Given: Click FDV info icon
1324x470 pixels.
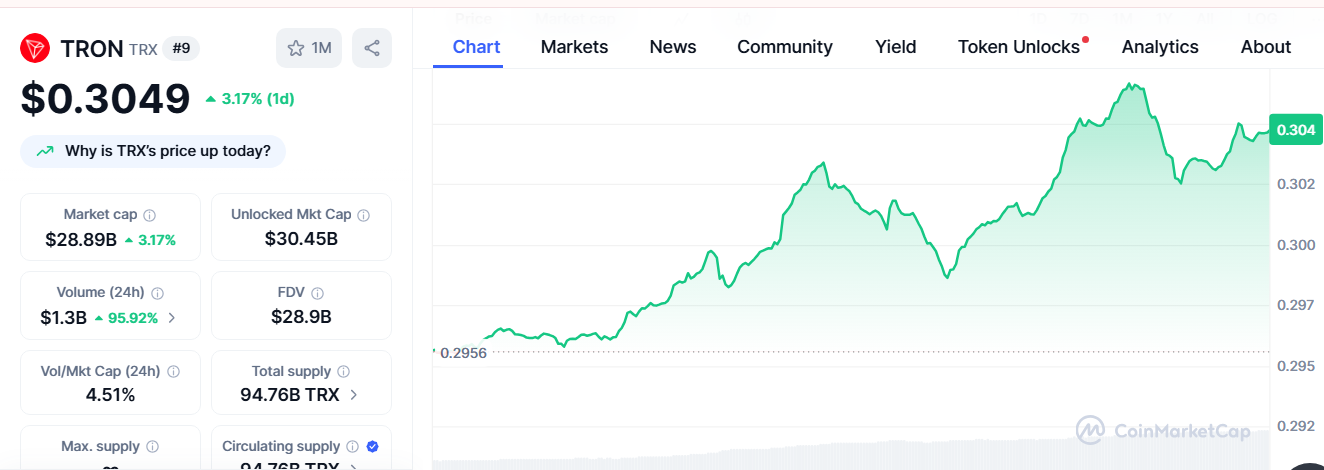Looking at the screenshot, I should 318,293.
